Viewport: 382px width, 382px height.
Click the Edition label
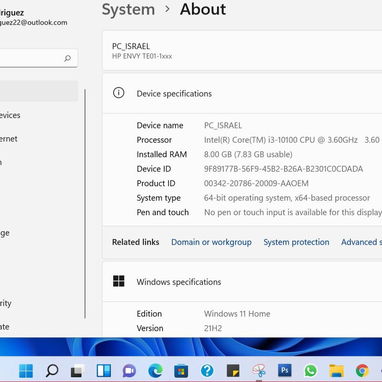(149, 313)
